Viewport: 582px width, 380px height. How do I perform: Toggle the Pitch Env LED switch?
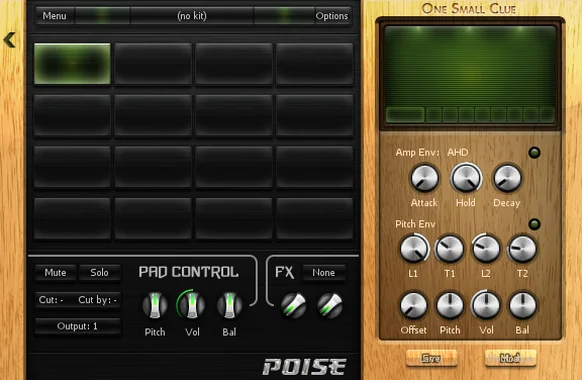[x=534, y=224]
